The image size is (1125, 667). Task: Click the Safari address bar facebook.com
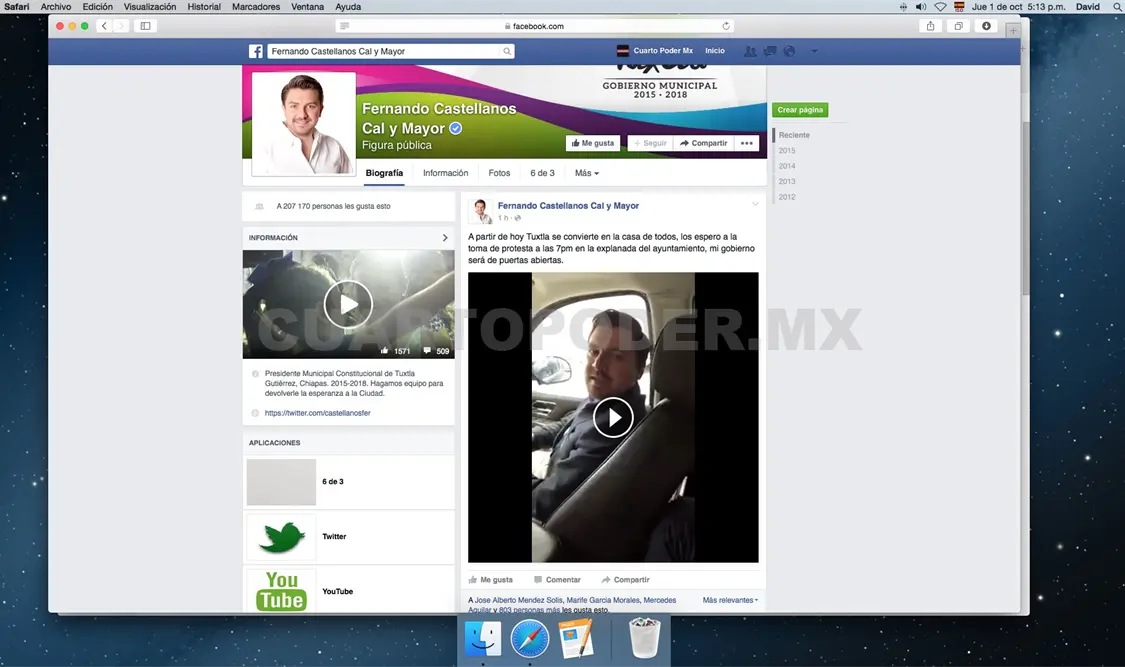tap(535, 26)
